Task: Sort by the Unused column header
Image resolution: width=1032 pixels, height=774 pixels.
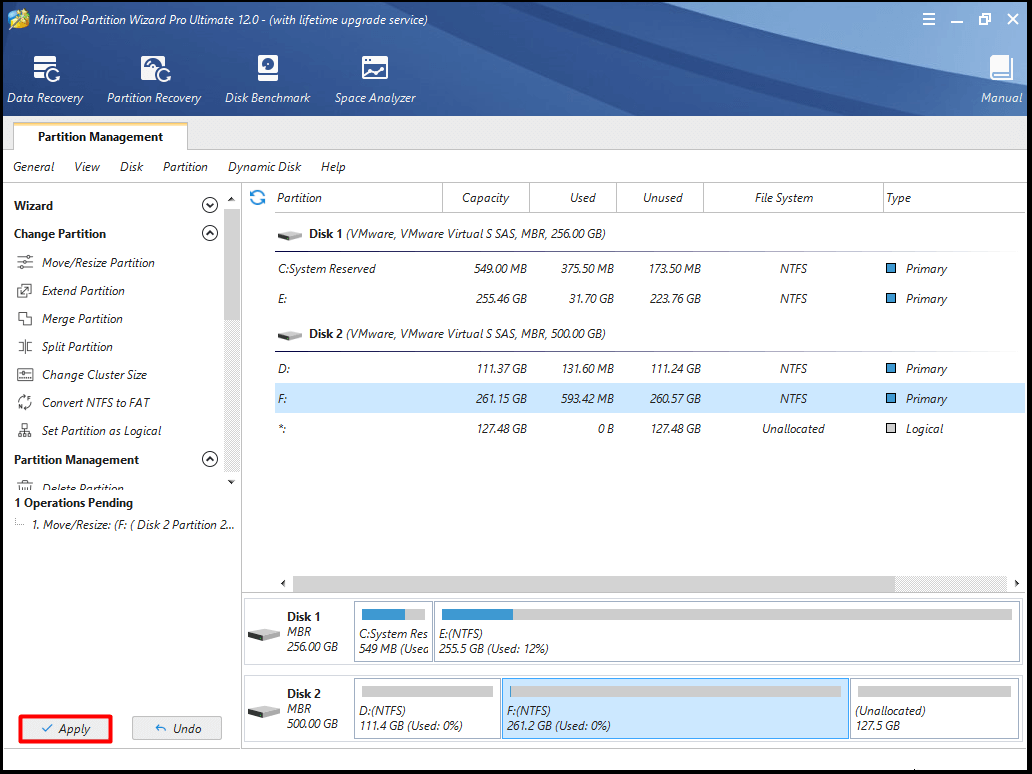Action: [660, 197]
